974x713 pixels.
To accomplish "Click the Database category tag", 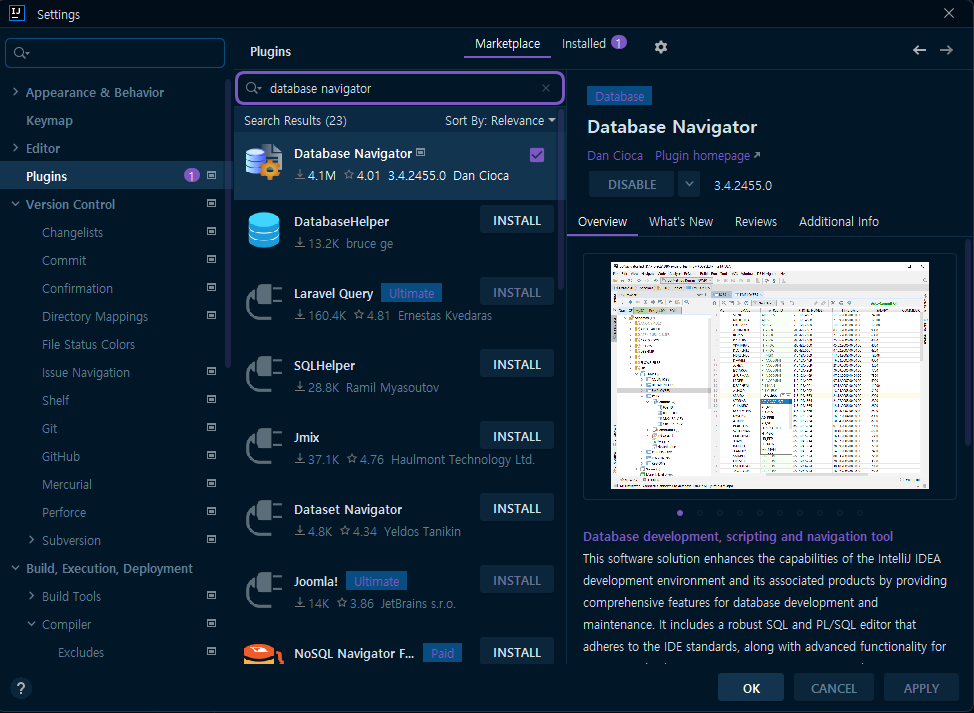I will (619, 96).
